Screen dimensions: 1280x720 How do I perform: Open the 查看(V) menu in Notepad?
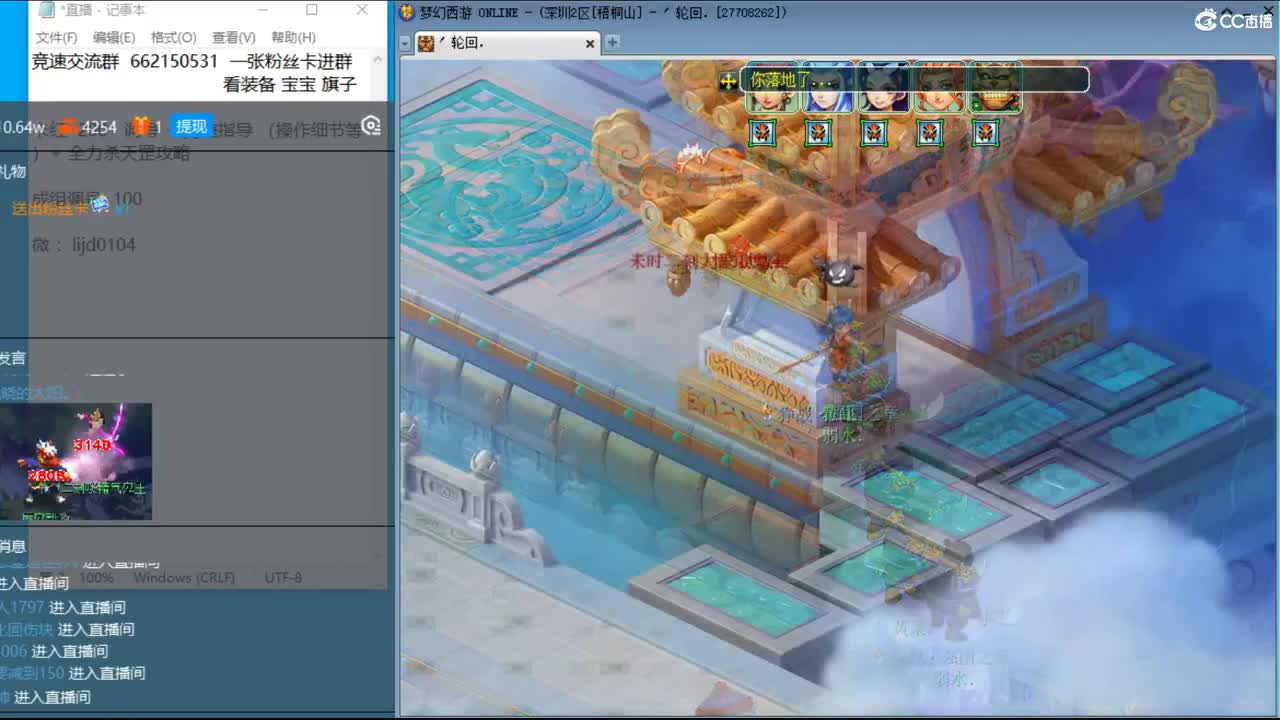tap(233, 37)
